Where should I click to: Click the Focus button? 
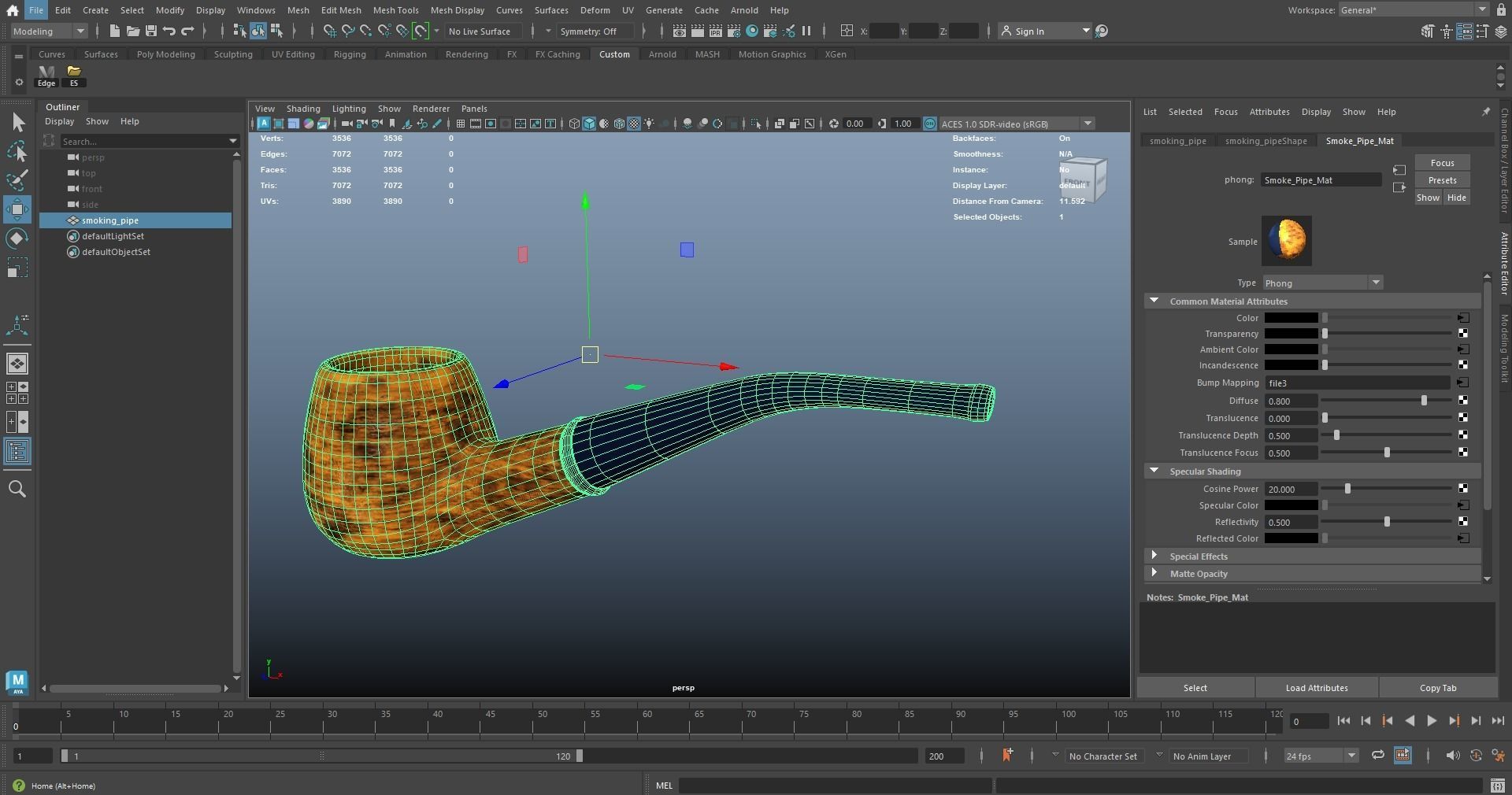pos(1442,163)
